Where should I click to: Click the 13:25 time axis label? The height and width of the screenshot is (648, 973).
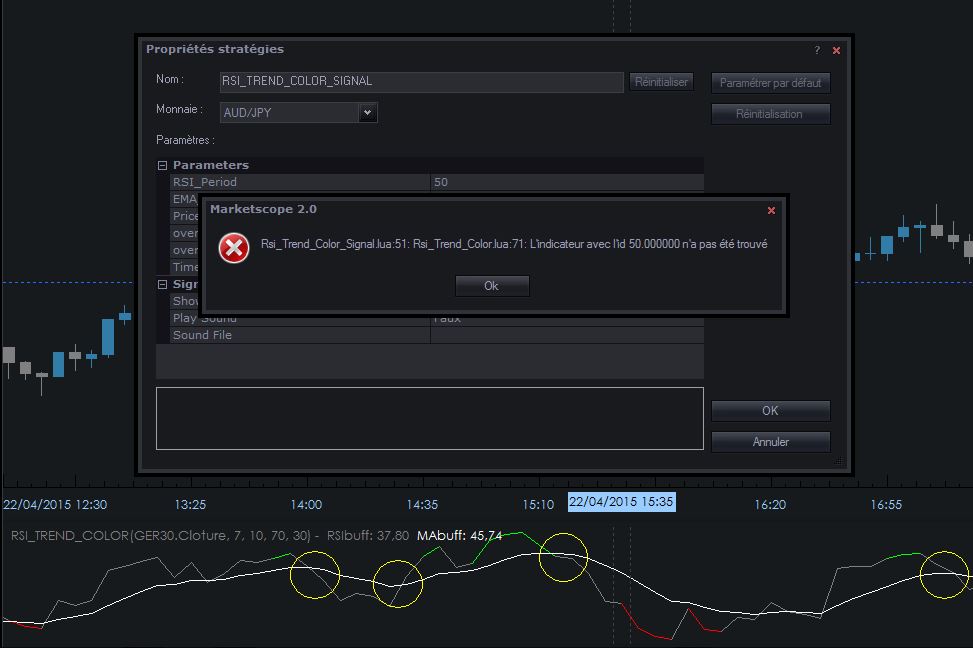(190, 505)
